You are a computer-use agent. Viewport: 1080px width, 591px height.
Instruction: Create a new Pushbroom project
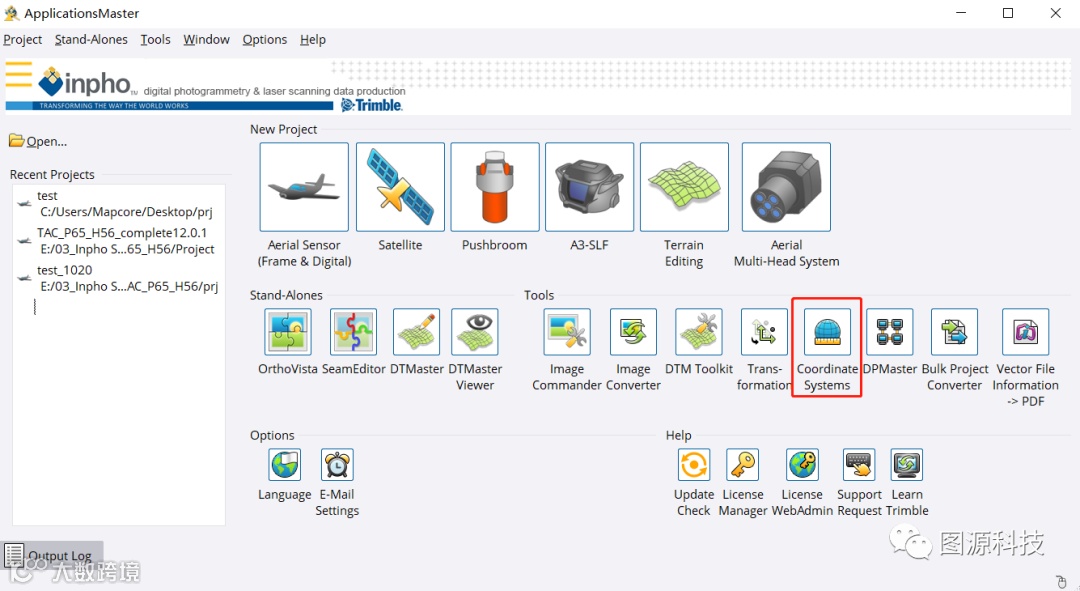pos(495,187)
